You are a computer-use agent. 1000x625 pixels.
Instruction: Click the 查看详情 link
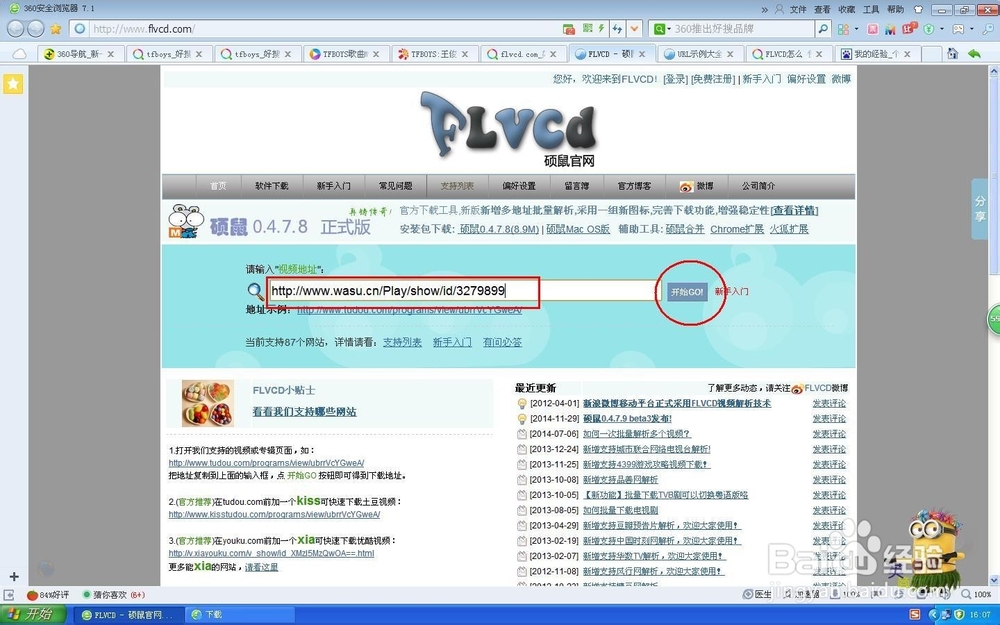click(794, 210)
